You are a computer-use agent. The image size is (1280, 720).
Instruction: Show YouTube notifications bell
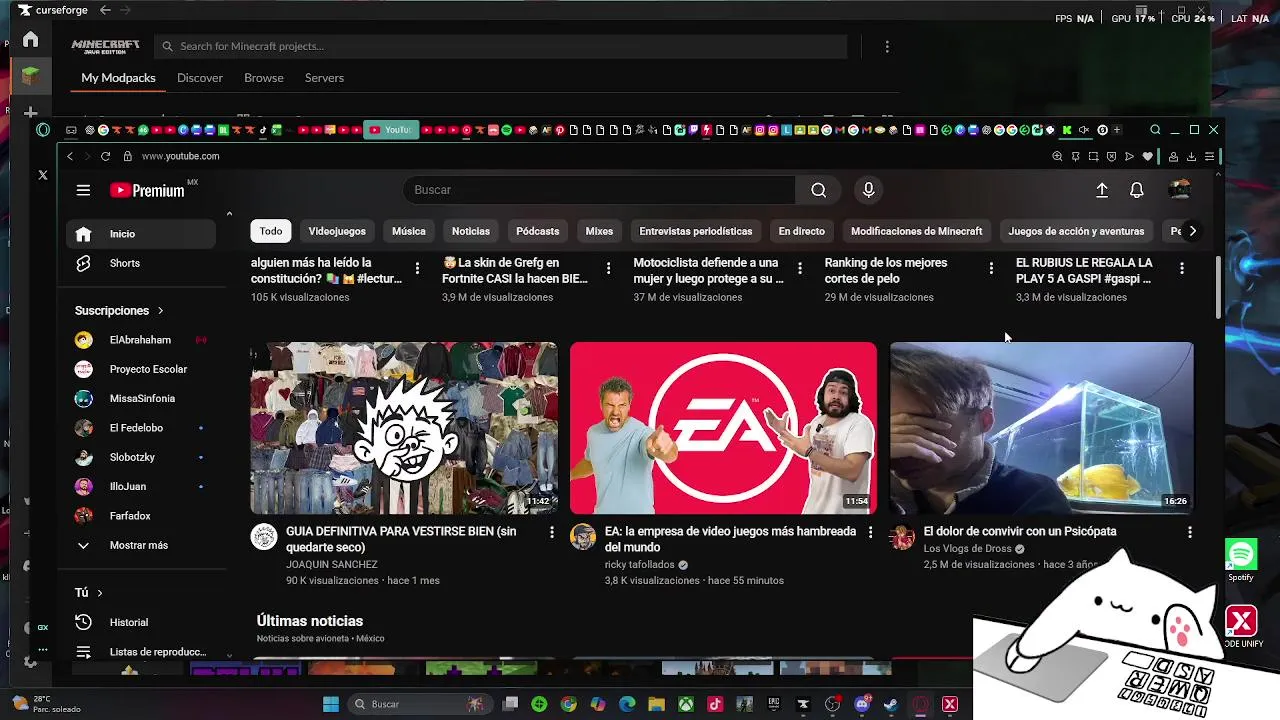pyautogui.click(x=1137, y=190)
